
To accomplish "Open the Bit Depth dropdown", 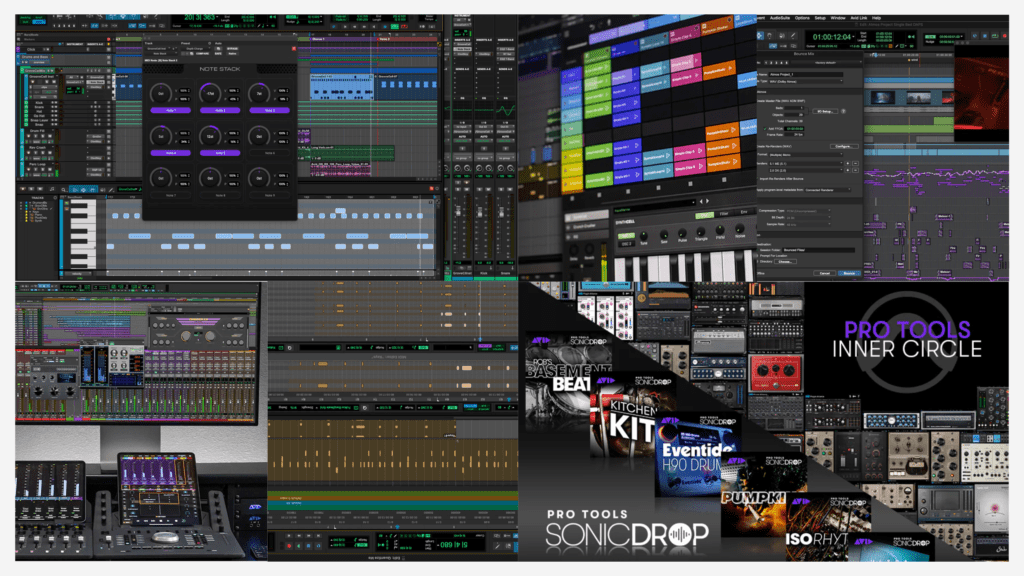I will [808, 217].
